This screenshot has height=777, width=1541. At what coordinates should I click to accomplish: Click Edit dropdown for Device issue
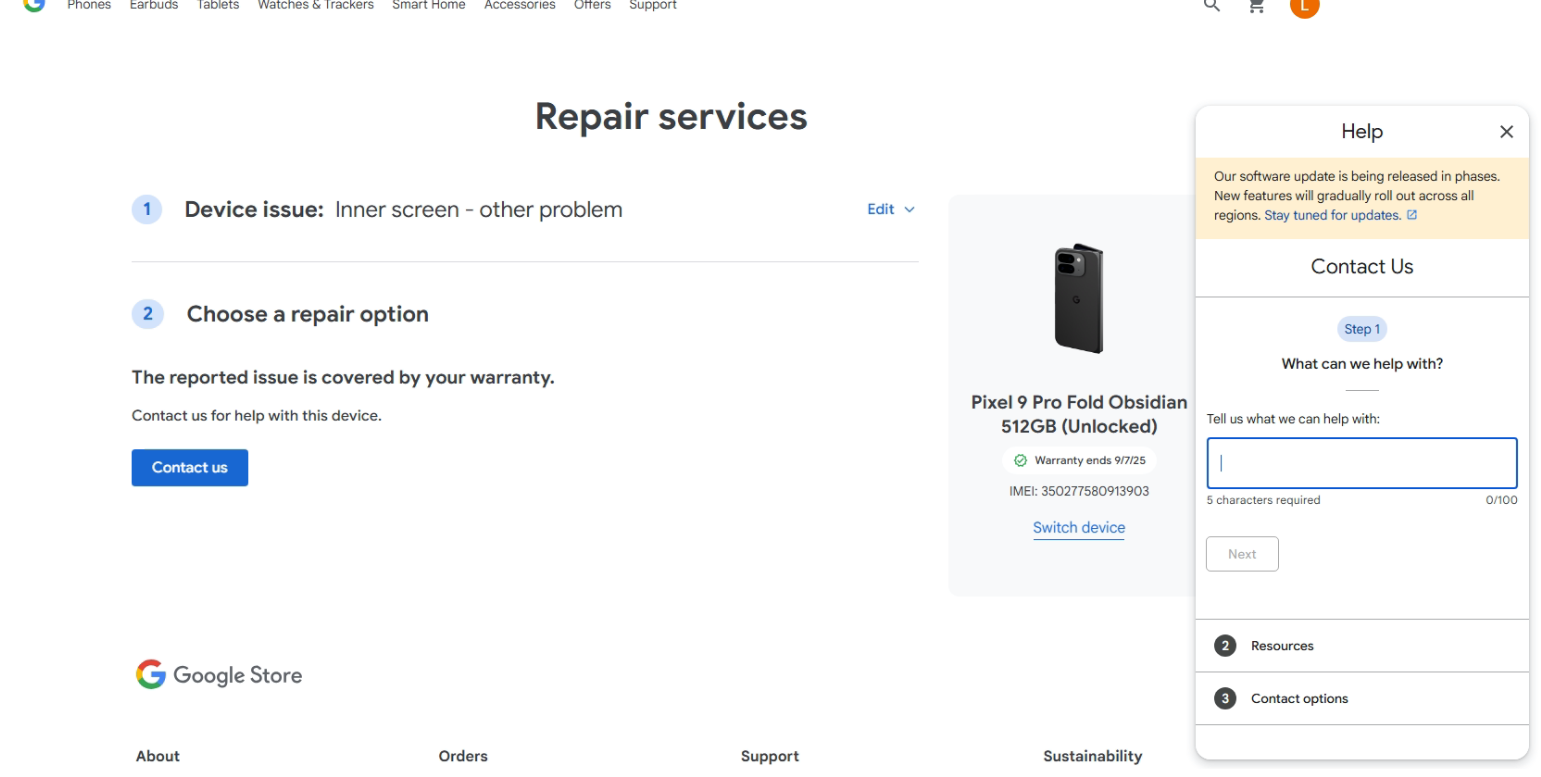coord(891,209)
